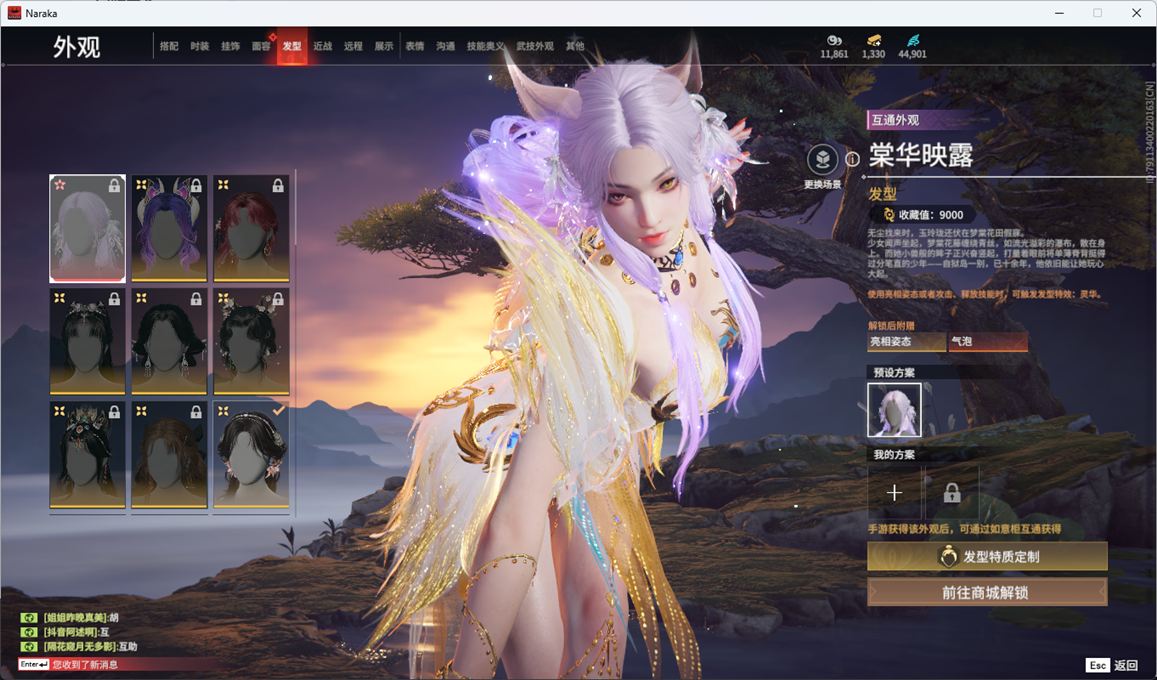Select the purple horned hairstyle thumbnail

click(169, 228)
